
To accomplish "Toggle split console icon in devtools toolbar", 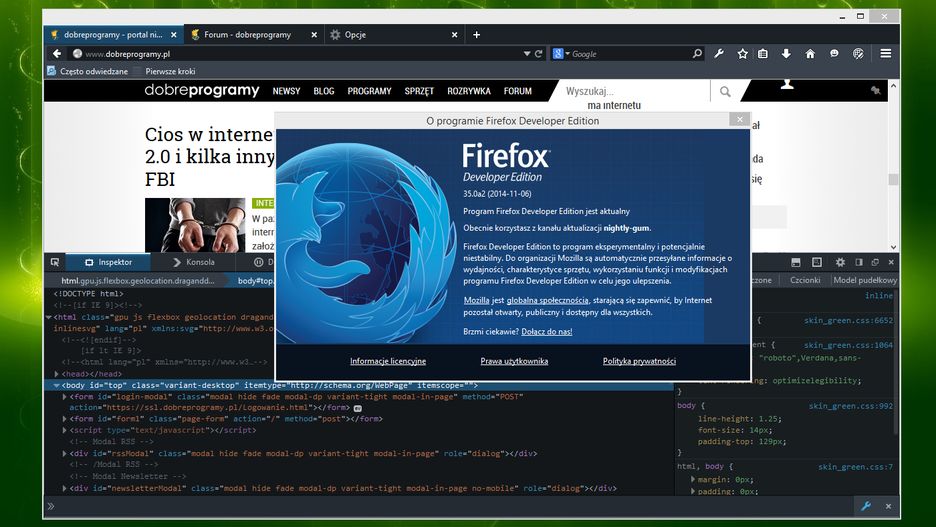I will [796, 262].
